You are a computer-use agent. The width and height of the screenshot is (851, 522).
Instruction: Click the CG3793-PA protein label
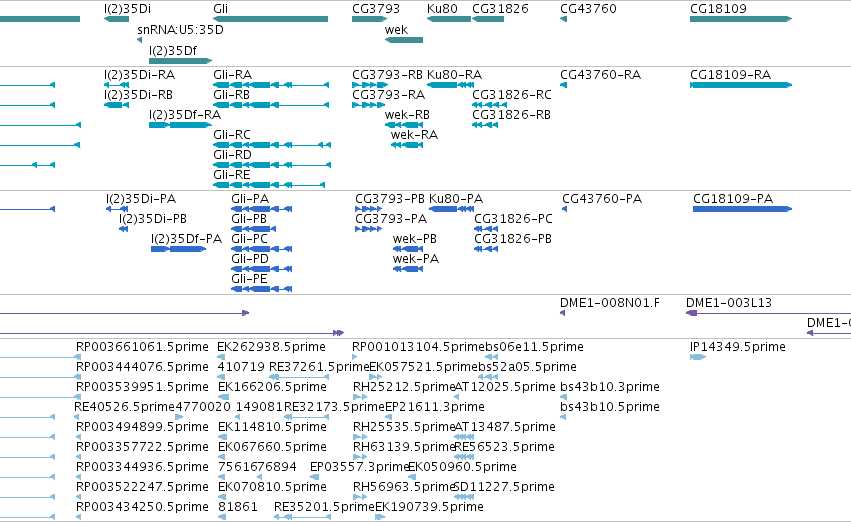[x=391, y=219]
